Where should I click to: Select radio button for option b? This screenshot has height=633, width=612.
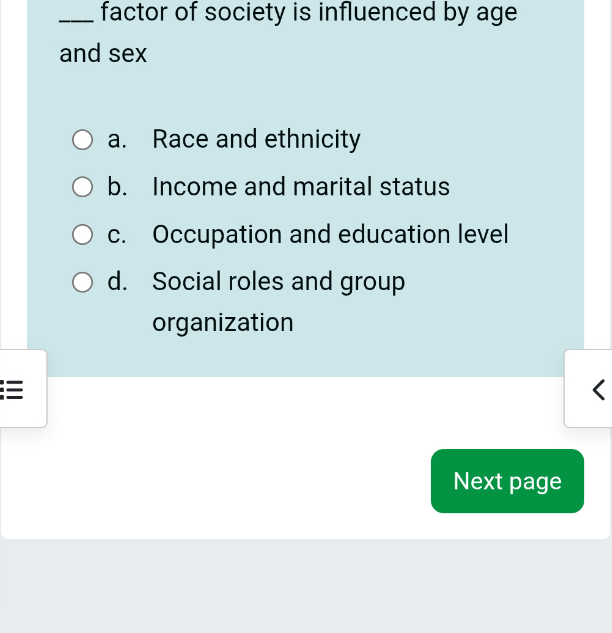click(82, 187)
